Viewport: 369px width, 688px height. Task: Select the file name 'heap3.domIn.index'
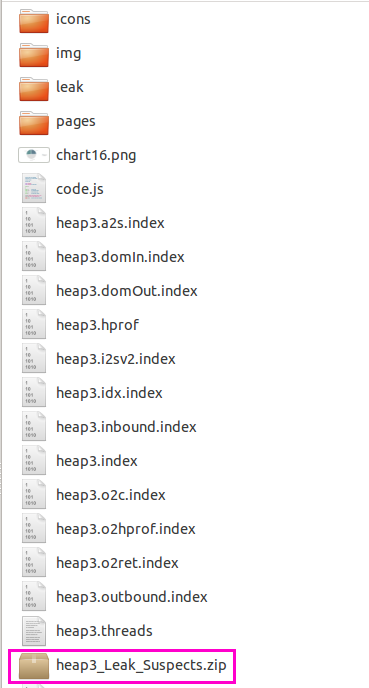pos(120,257)
